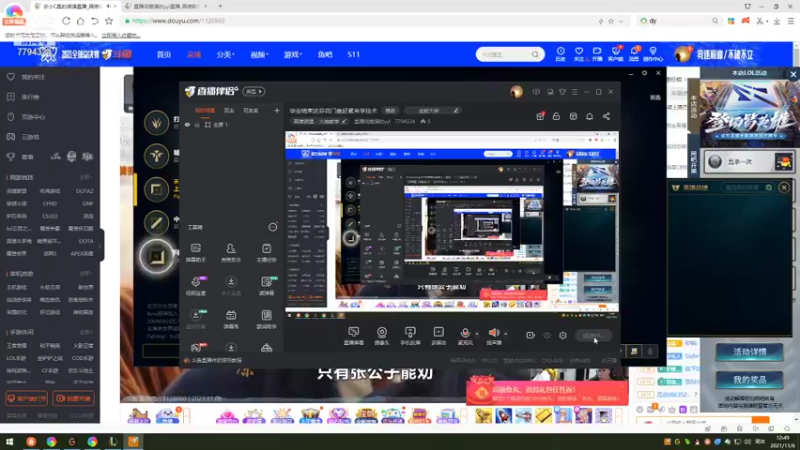Click Windows Start button in taskbar

tap(9, 442)
